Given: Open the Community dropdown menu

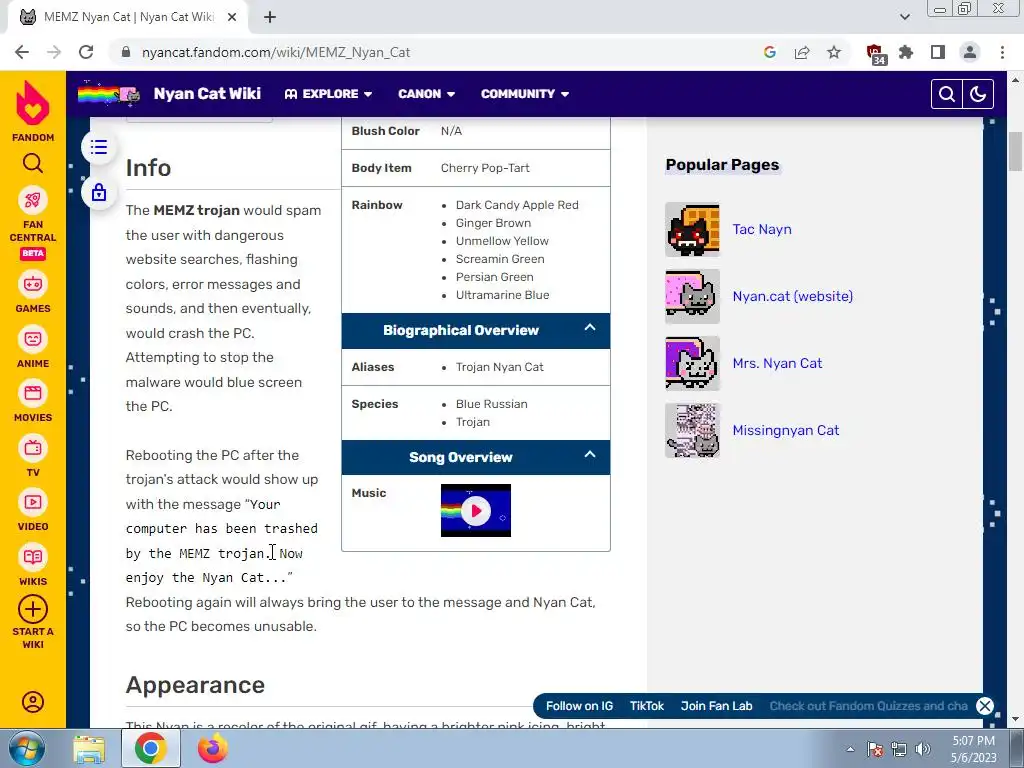Looking at the screenshot, I should click(525, 94).
